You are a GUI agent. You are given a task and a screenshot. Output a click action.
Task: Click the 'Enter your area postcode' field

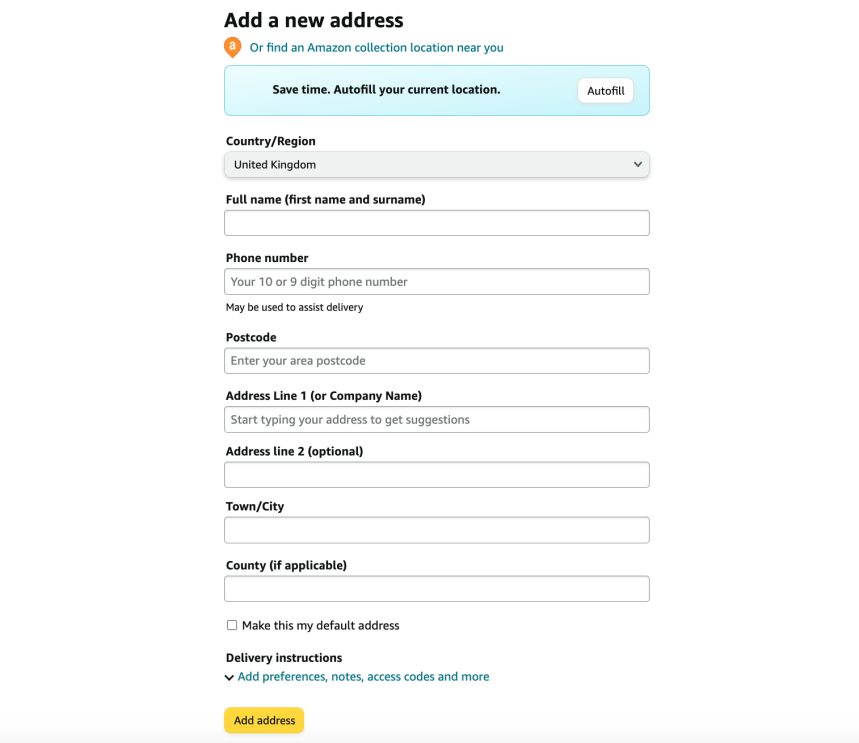[x=436, y=360]
